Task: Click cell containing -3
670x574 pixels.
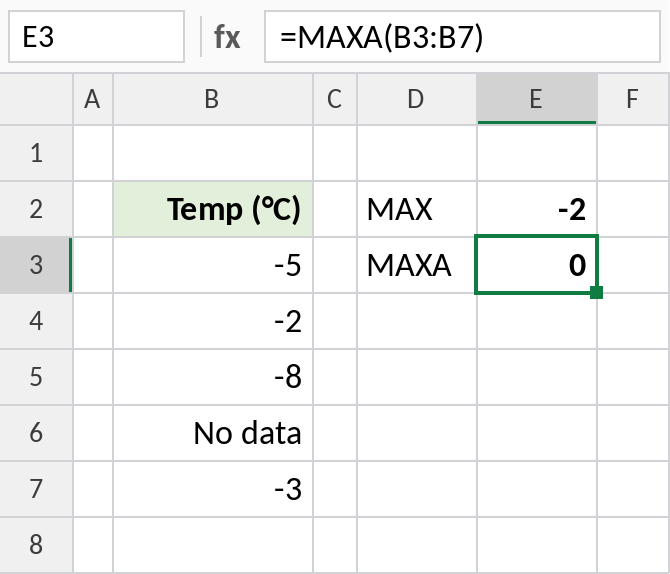Action: [213, 489]
